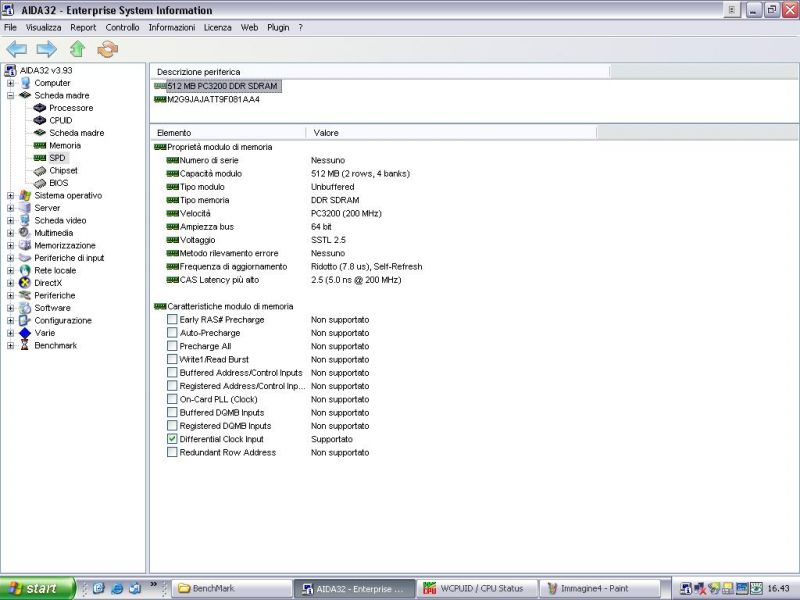
Task: Switch to WCPUID / CPU Status taskbar button
Action: tap(478, 588)
